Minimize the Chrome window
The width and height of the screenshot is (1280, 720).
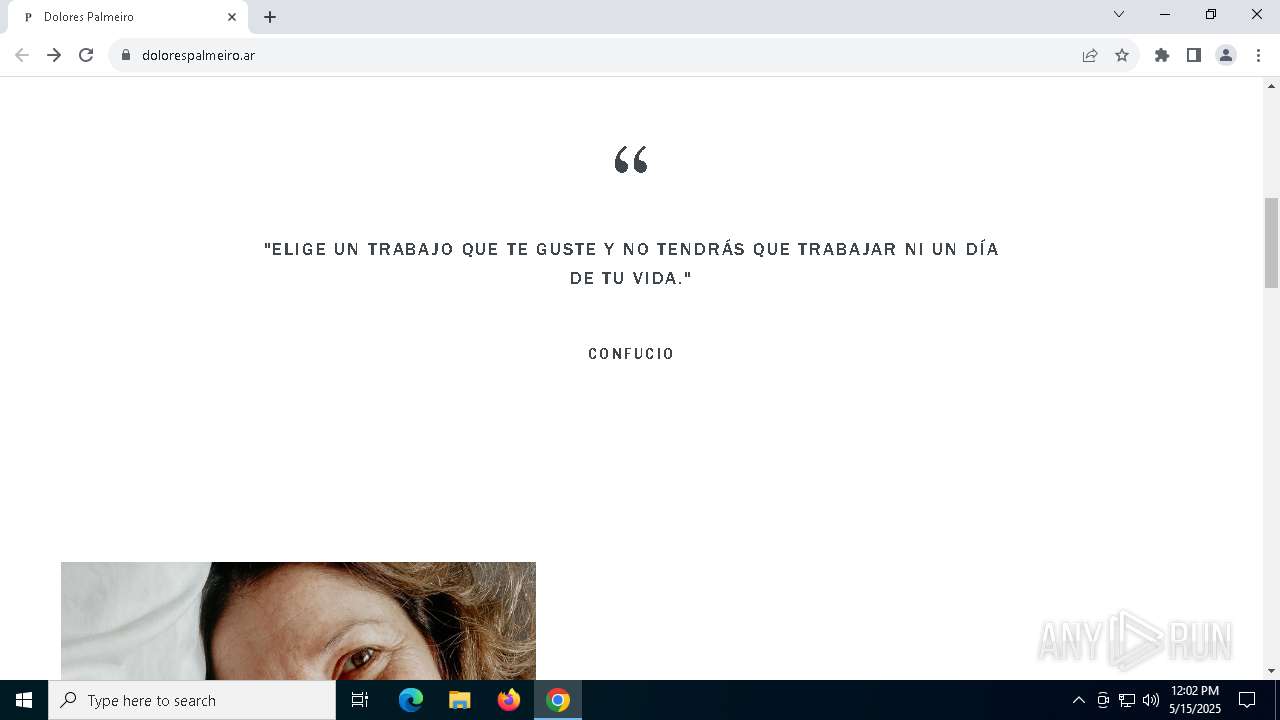(1165, 14)
